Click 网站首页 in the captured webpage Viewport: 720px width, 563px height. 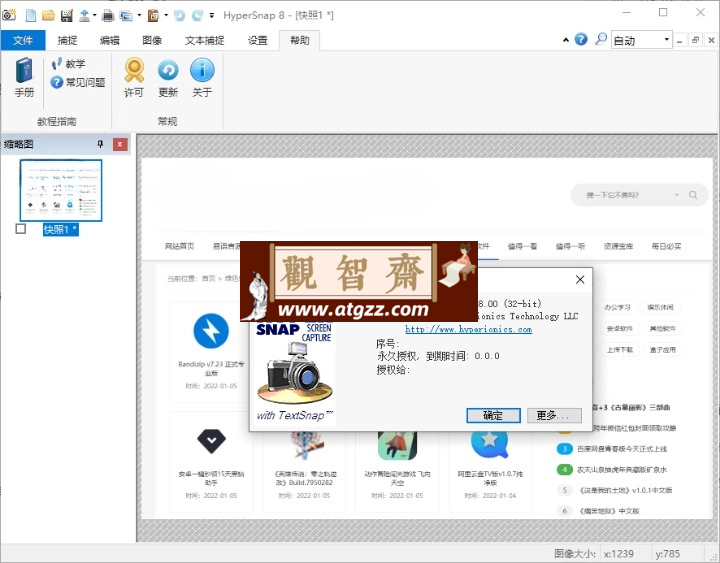(x=180, y=247)
